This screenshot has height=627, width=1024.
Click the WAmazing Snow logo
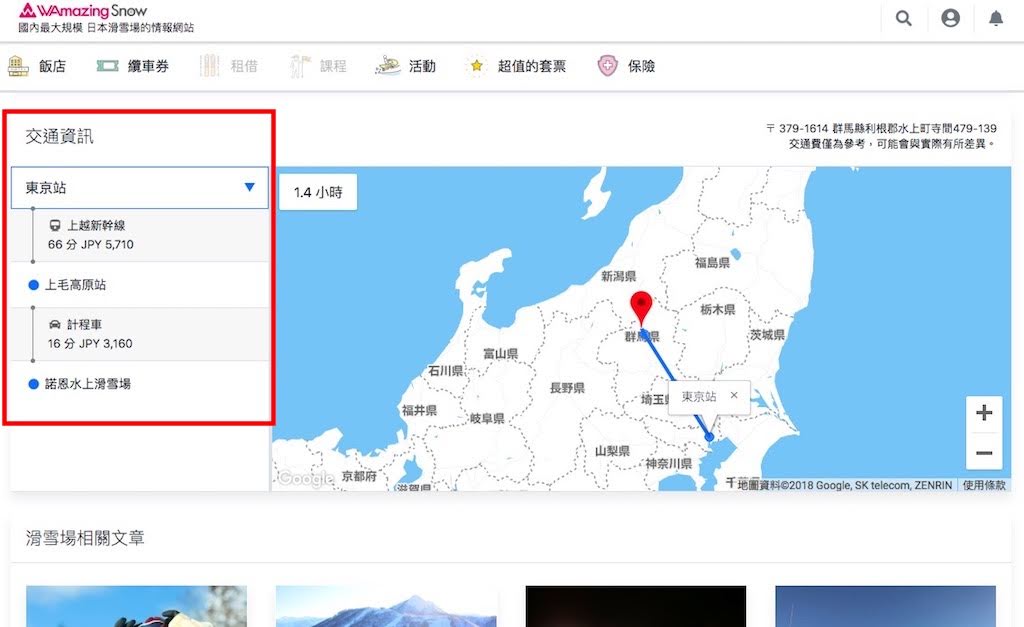pyautogui.click(x=83, y=10)
